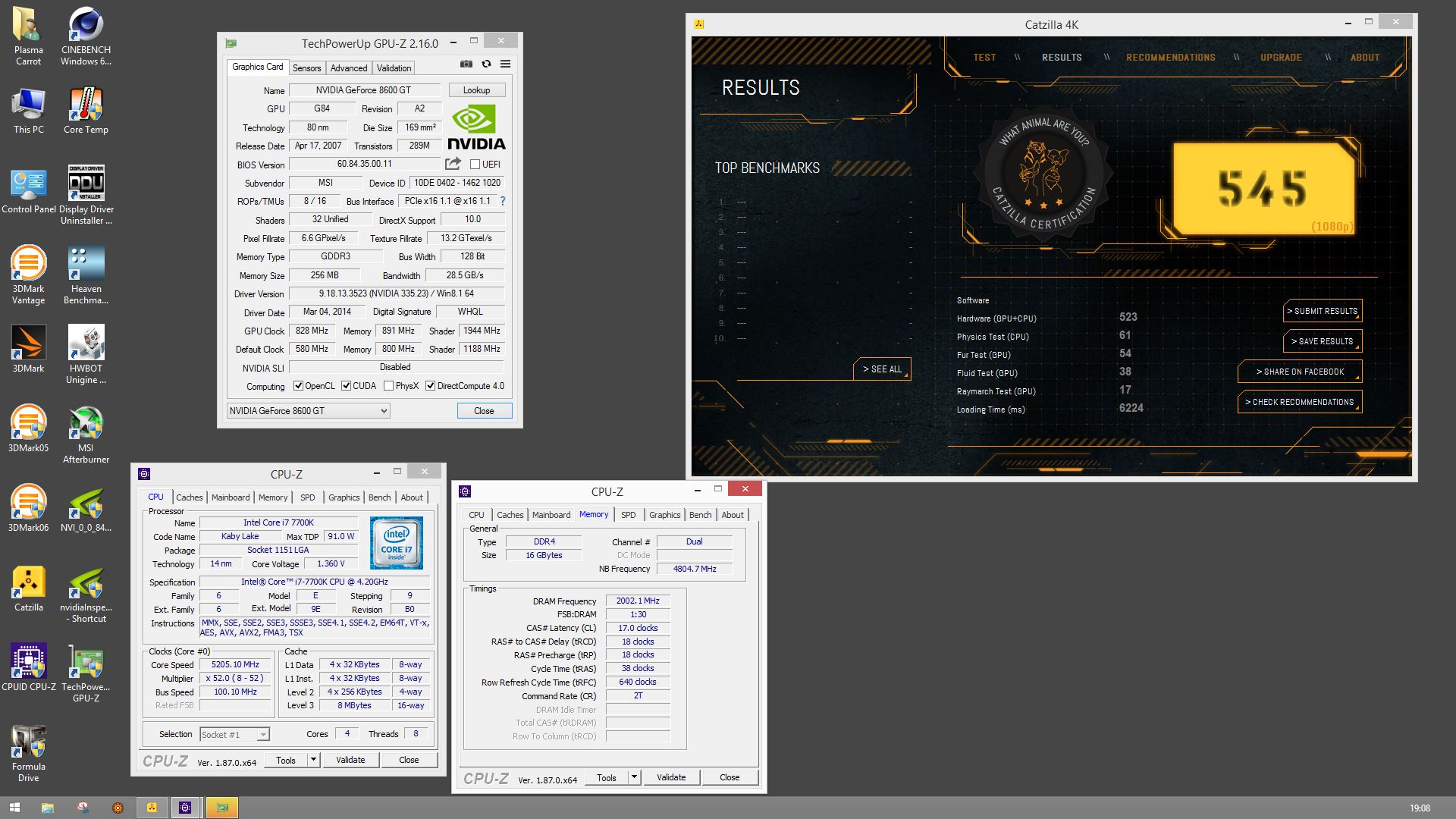Viewport: 1456px width, 819px height.
Task: Launch Heaven Benchmark desktop icon
Action: (86, 275)
